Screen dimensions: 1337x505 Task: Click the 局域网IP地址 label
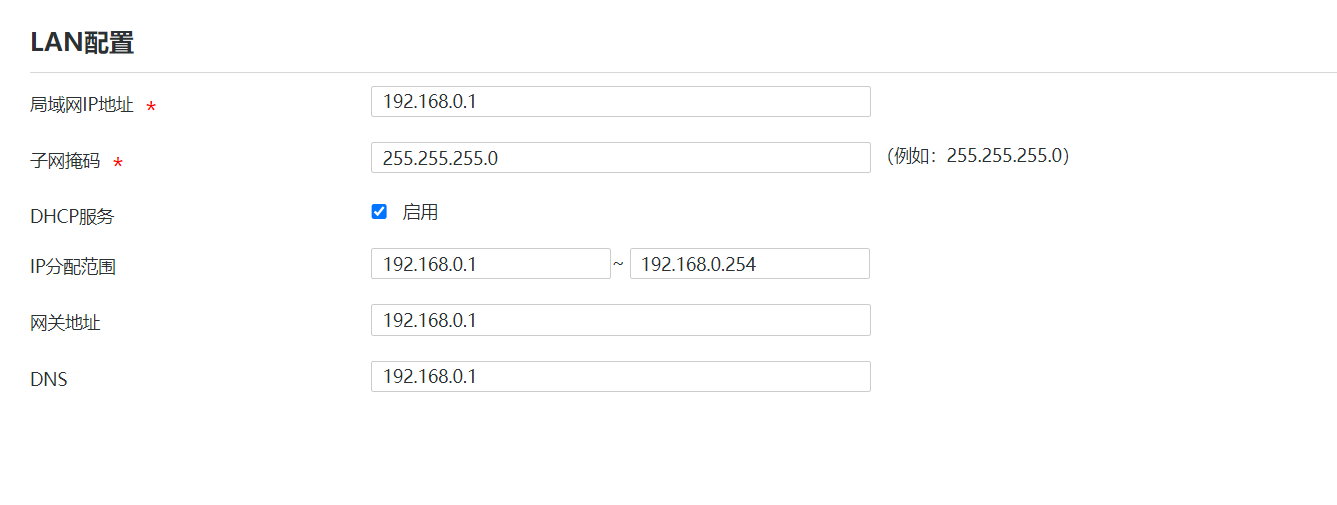[82, 105]
